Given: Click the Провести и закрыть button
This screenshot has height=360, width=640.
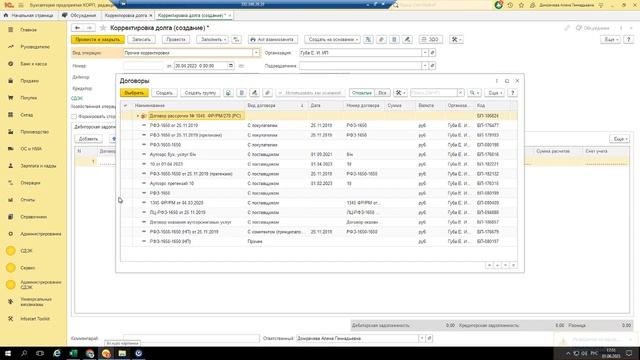Looking at the screenshot, I should click(x=98, y=40).
